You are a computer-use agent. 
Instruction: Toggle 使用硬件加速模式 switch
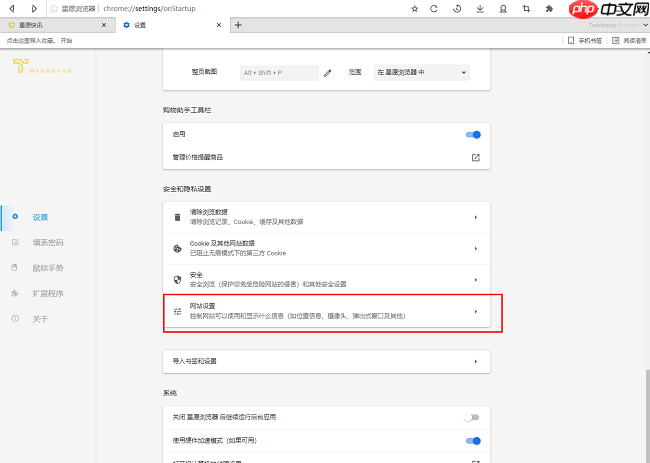tap(473, 441)
